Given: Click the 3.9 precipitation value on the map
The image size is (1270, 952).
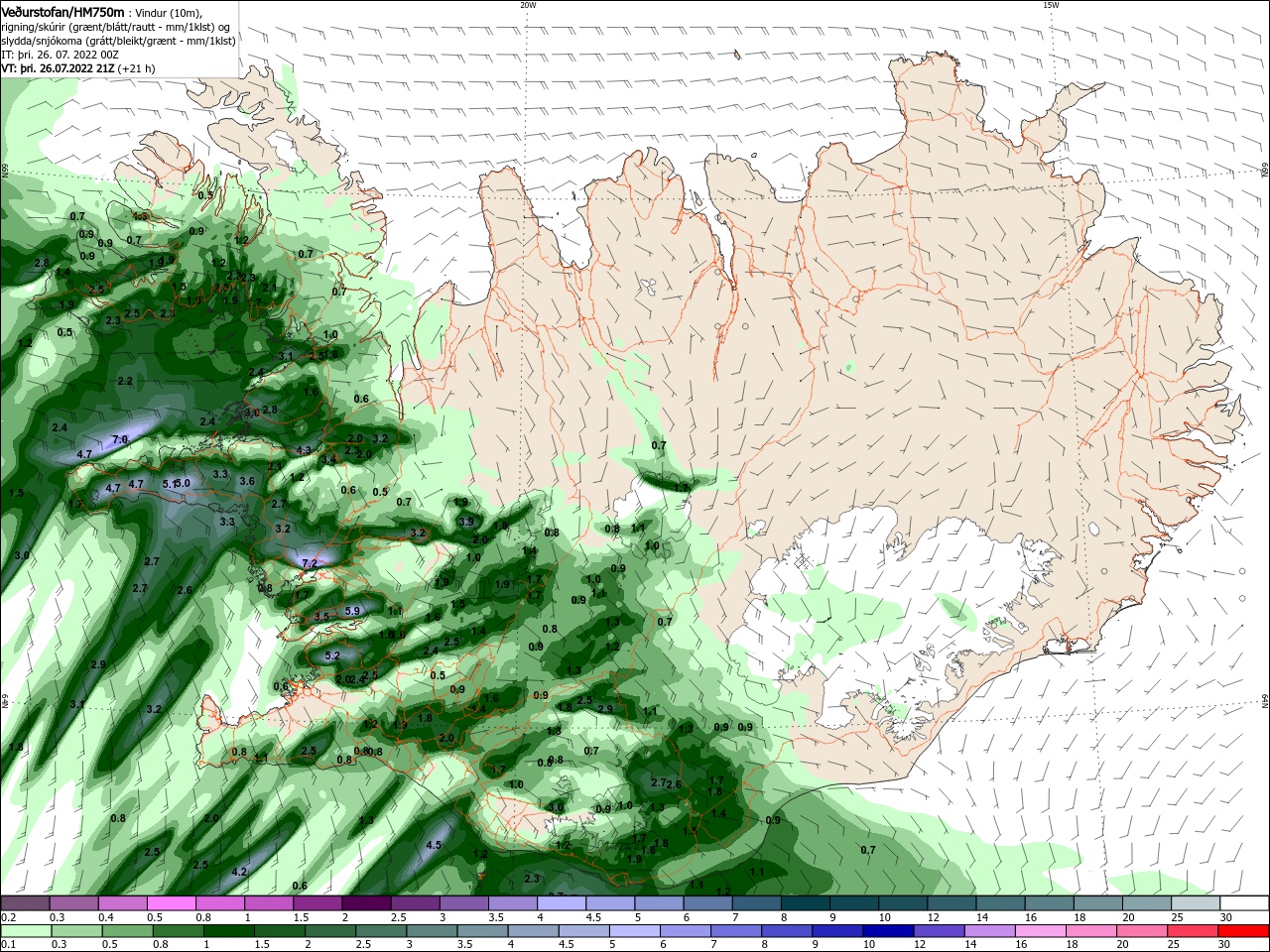Looking at the screenshot, I should [467, 521].
